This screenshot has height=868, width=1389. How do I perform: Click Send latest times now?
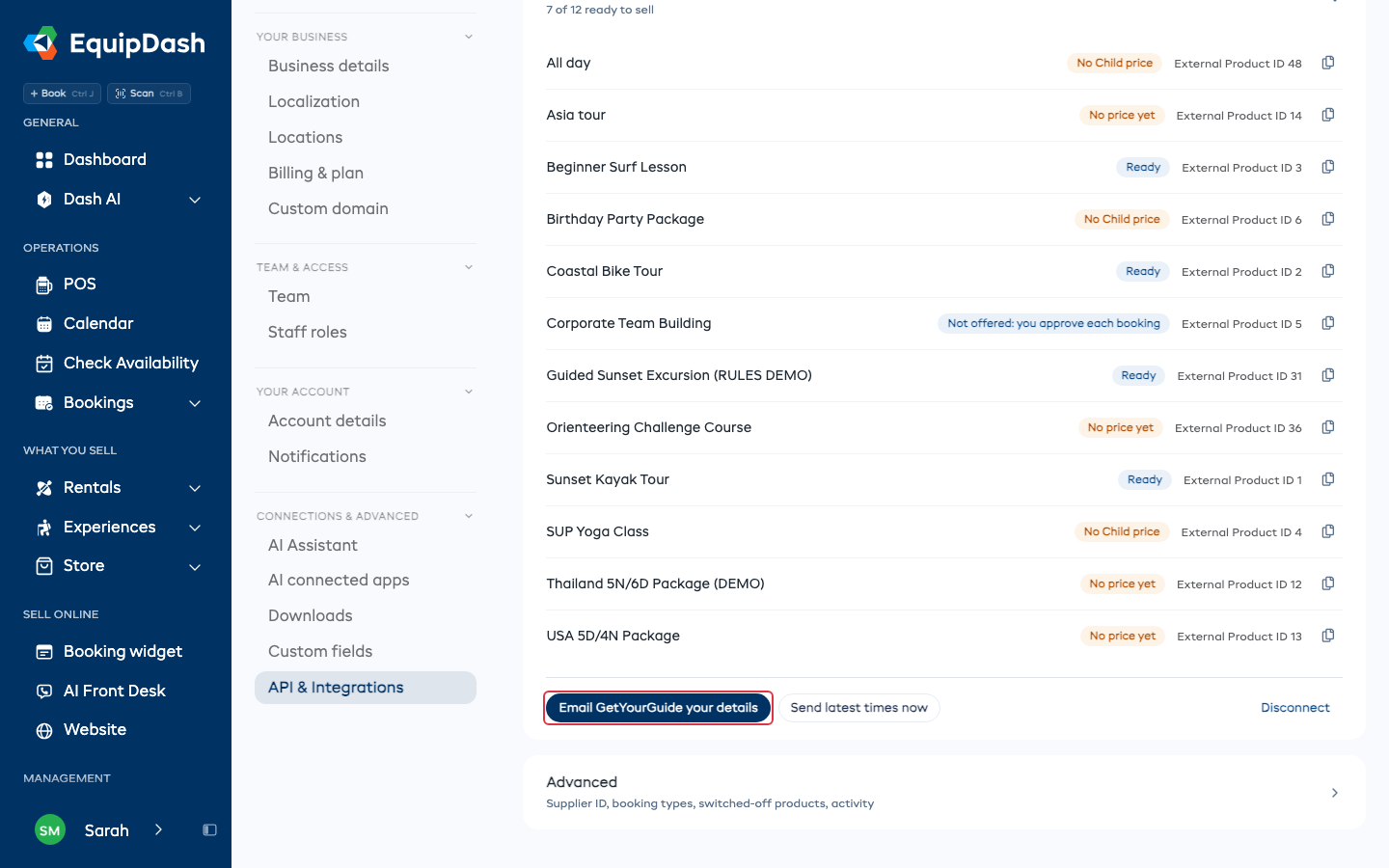tap(859, 708)
